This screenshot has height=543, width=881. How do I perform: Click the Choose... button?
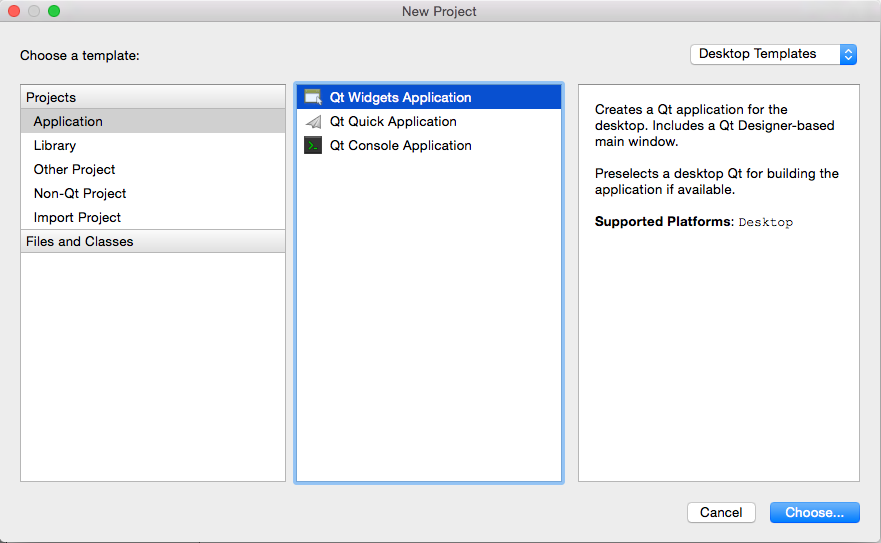[x=815, y=512]
